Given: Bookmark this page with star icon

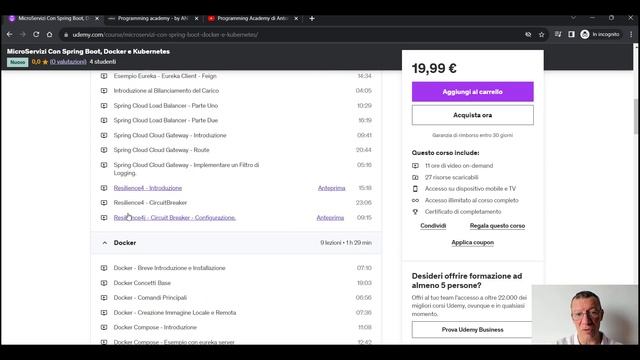Looking at the screenshot, I should [541, 35].
